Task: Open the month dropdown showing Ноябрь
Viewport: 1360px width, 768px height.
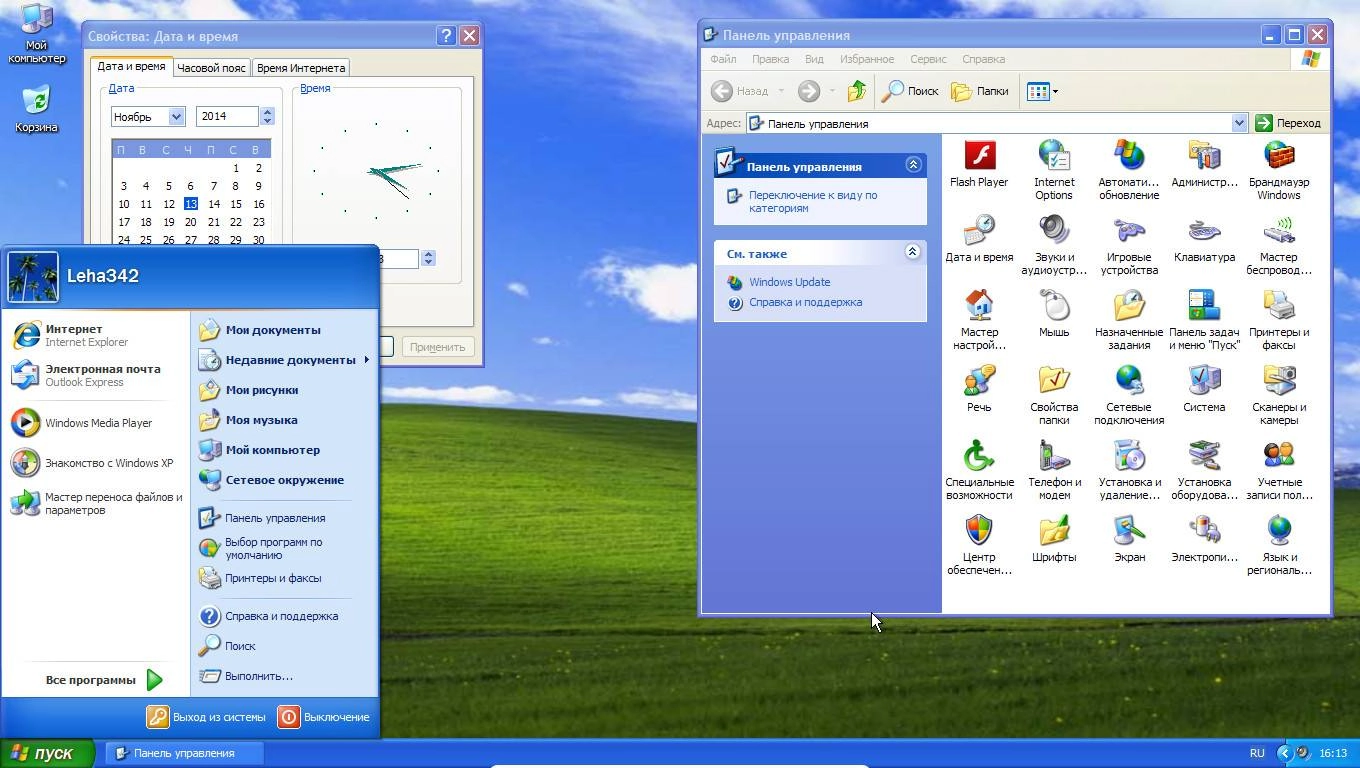Action: [176, 117]
